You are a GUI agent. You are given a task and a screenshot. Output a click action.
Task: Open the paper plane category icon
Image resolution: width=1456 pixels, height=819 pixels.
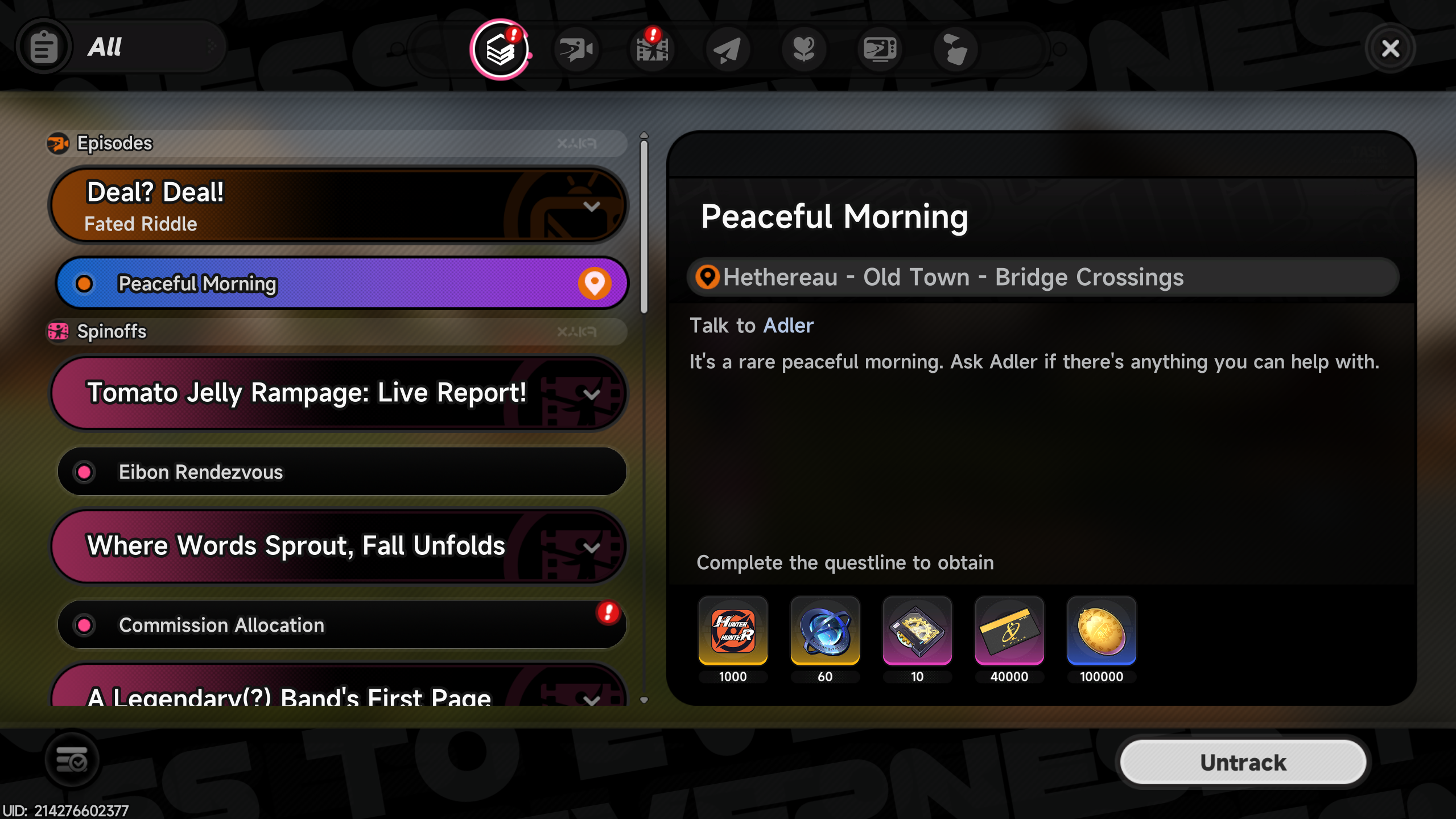tap(728, 50)
